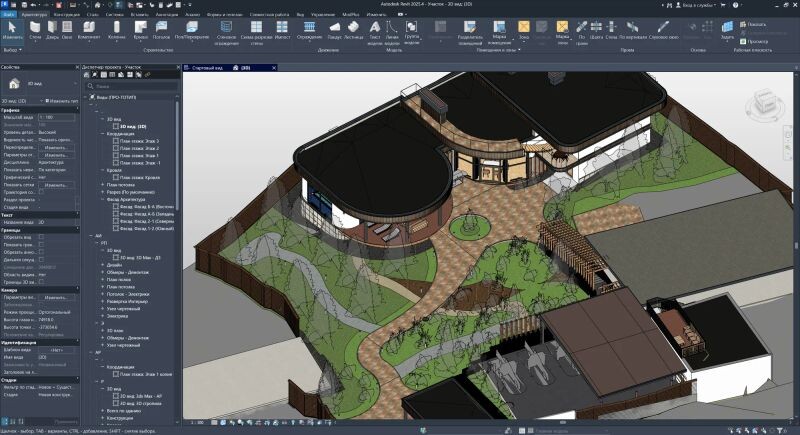
Task: Click the Масштаб вида value field
Action: click(56, 117)
